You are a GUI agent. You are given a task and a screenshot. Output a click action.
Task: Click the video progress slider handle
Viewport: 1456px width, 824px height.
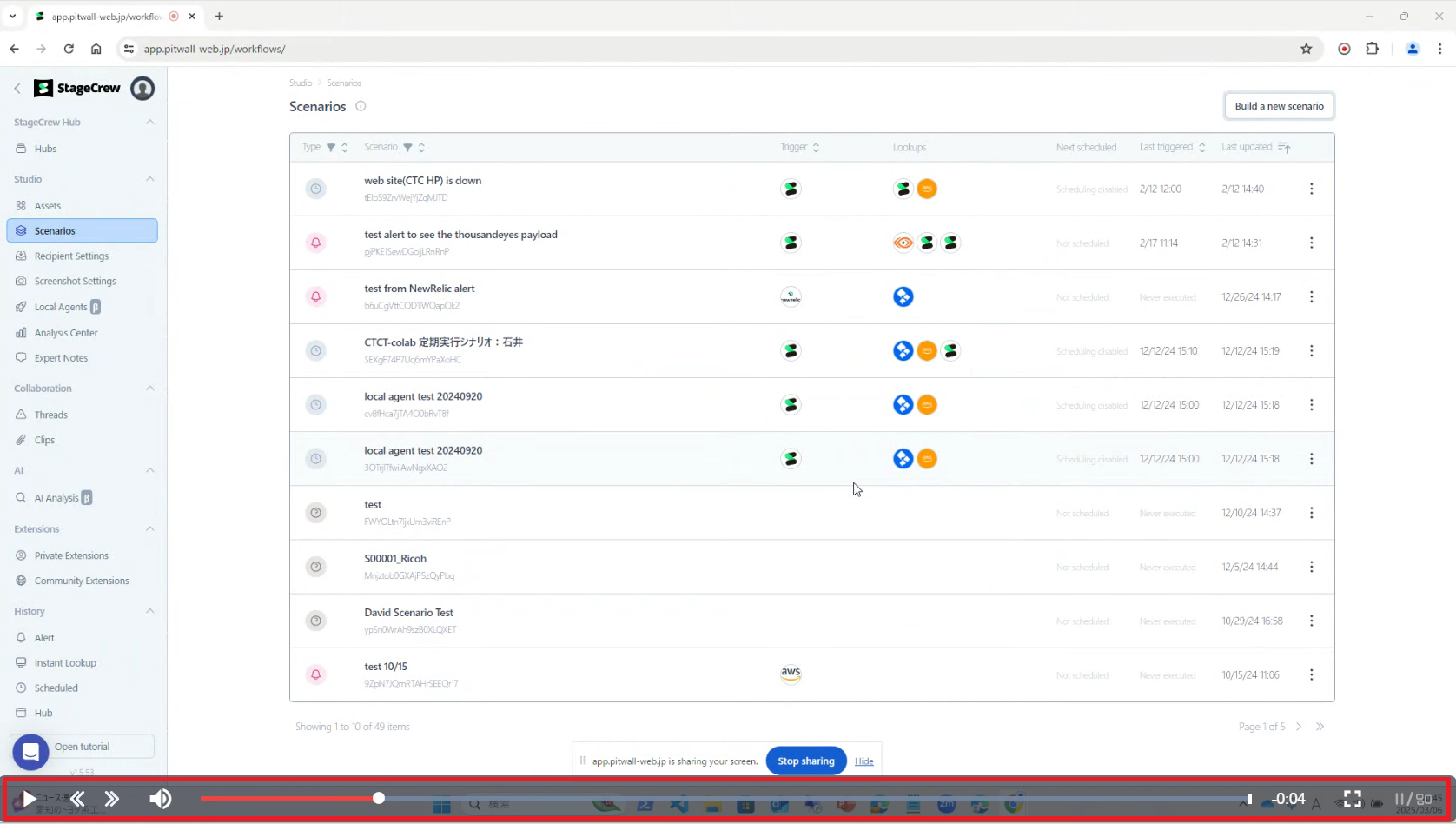click(x=379, y=798)
